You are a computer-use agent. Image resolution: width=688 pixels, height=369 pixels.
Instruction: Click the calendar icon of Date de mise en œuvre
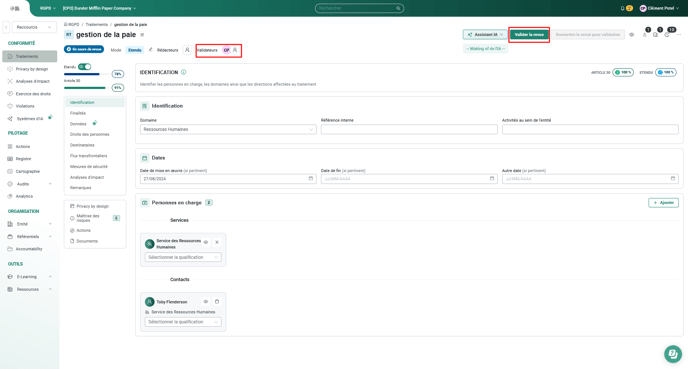click(311, 179)
